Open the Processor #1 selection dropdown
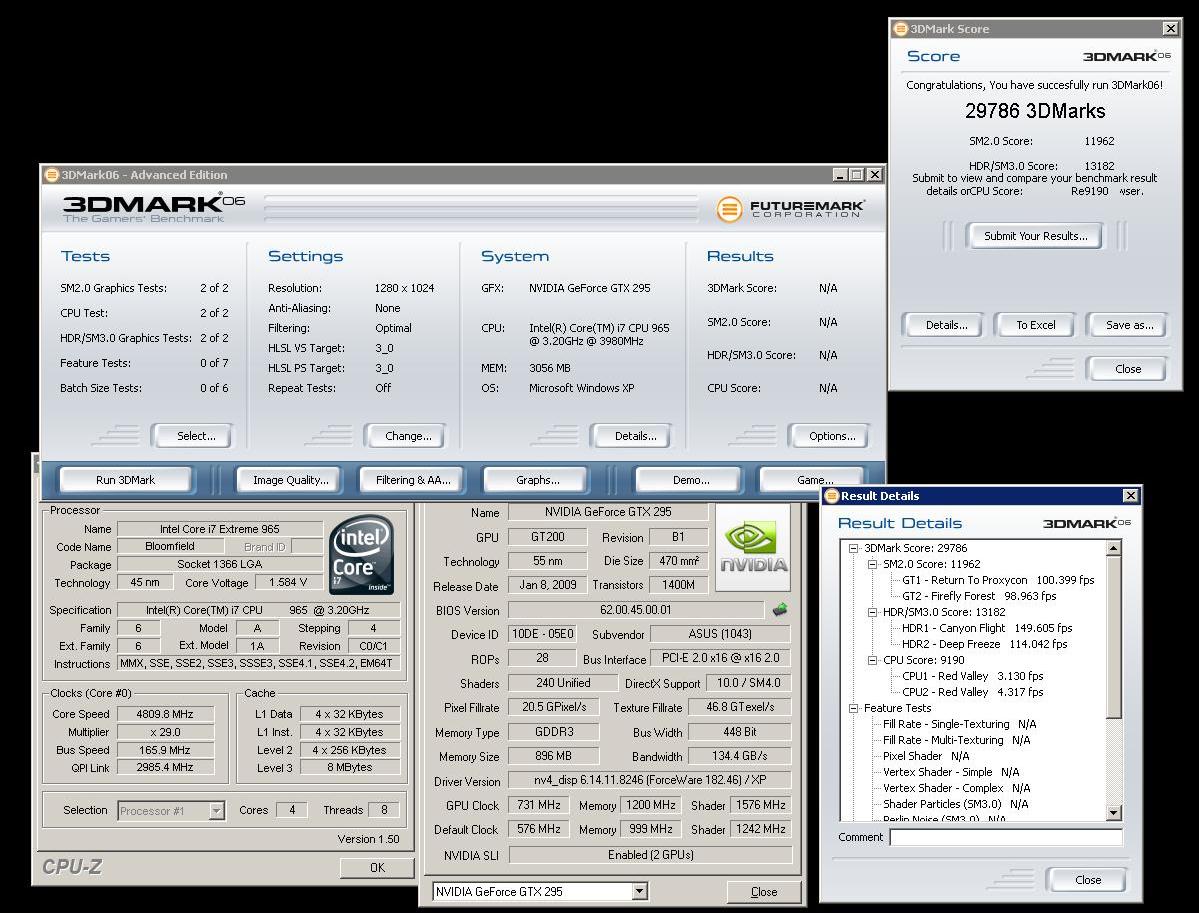 click(216, 811)
